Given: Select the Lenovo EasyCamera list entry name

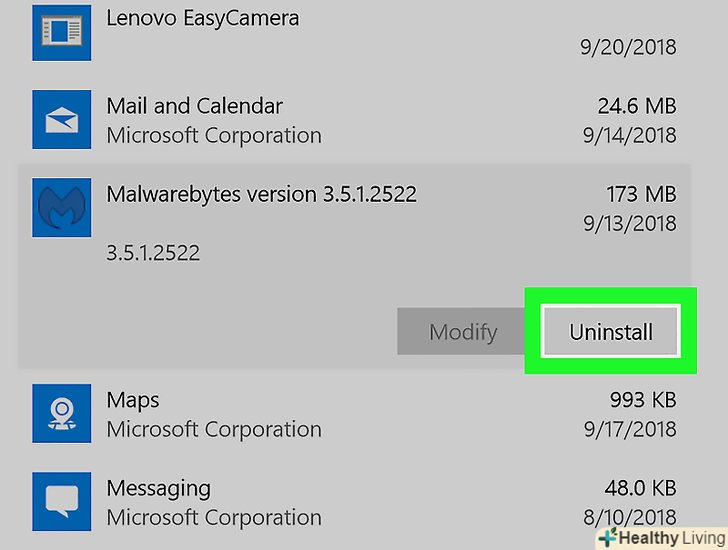Looking at the screenshot, I should 202,18.
